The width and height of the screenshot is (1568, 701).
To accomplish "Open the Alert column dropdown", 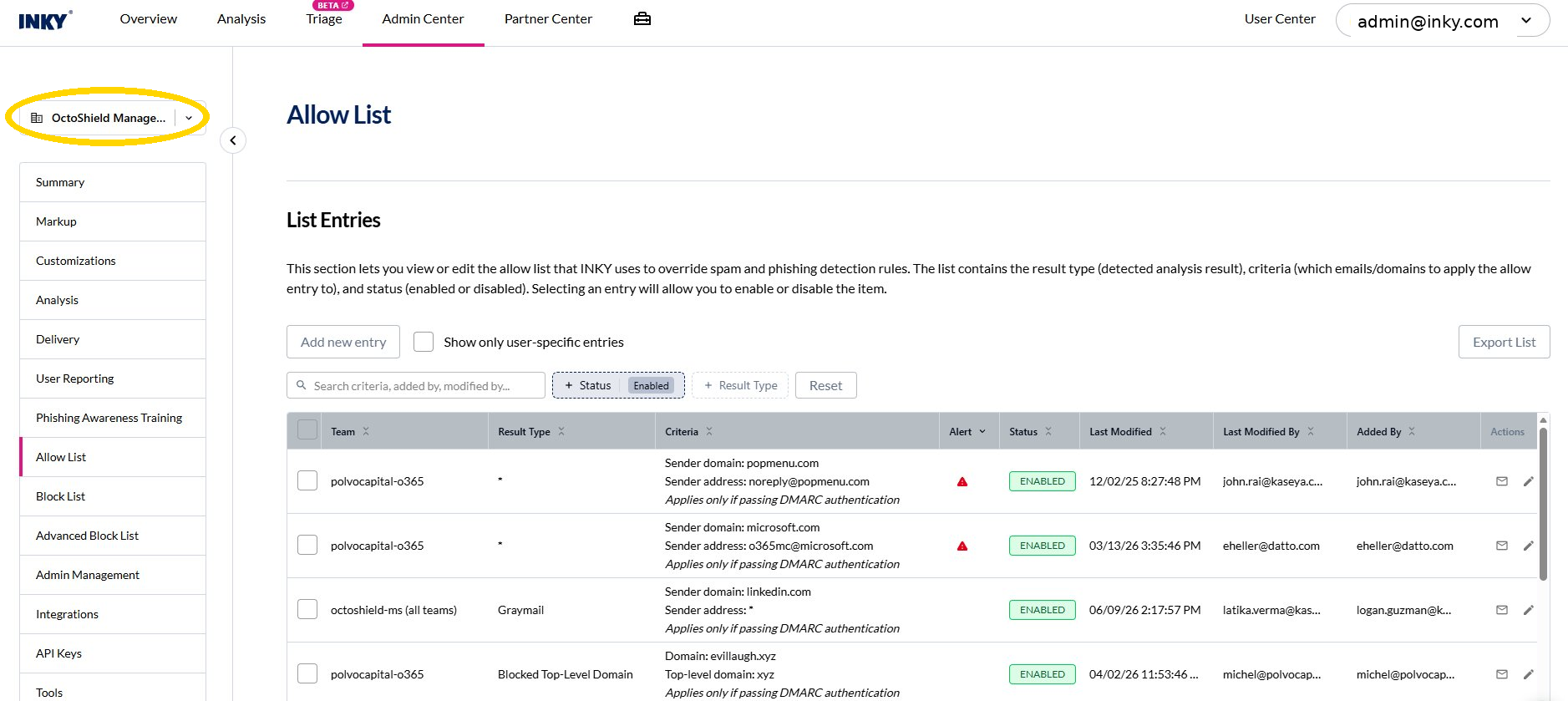I will 982,431.
